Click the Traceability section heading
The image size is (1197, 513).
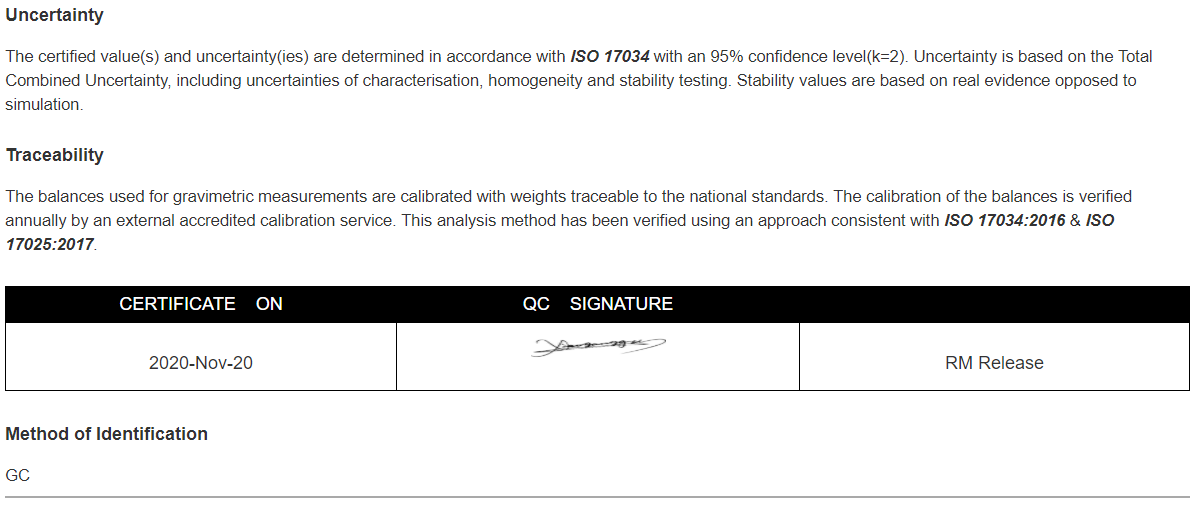point(54,155)
